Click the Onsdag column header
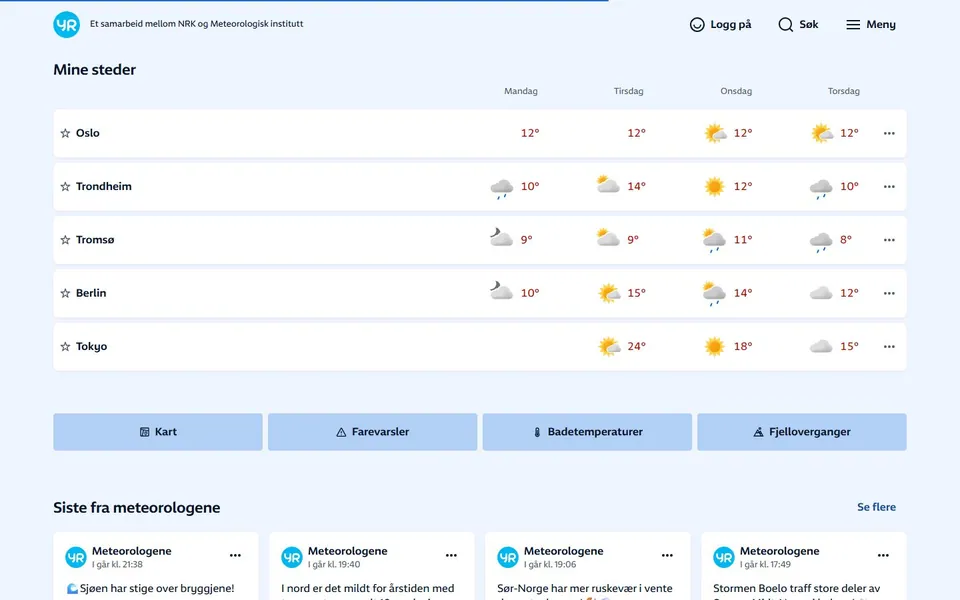This screenshot has height=600, width=960. pos(736,91)
